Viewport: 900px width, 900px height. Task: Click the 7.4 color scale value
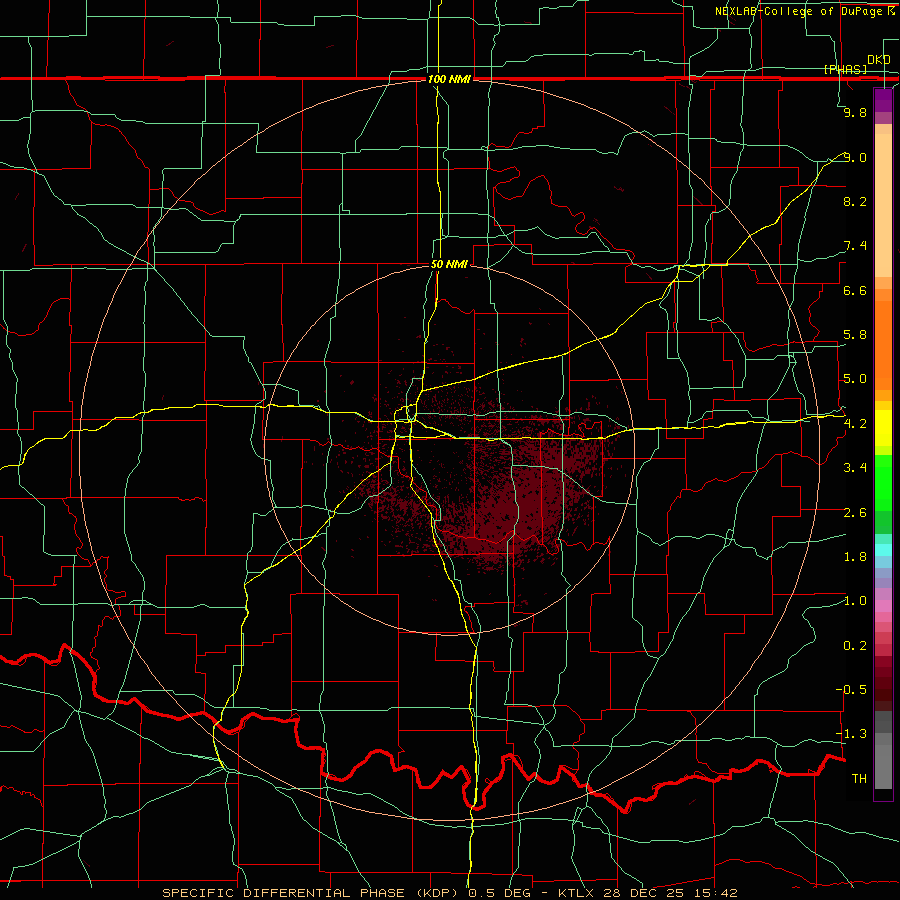(855, 246)
